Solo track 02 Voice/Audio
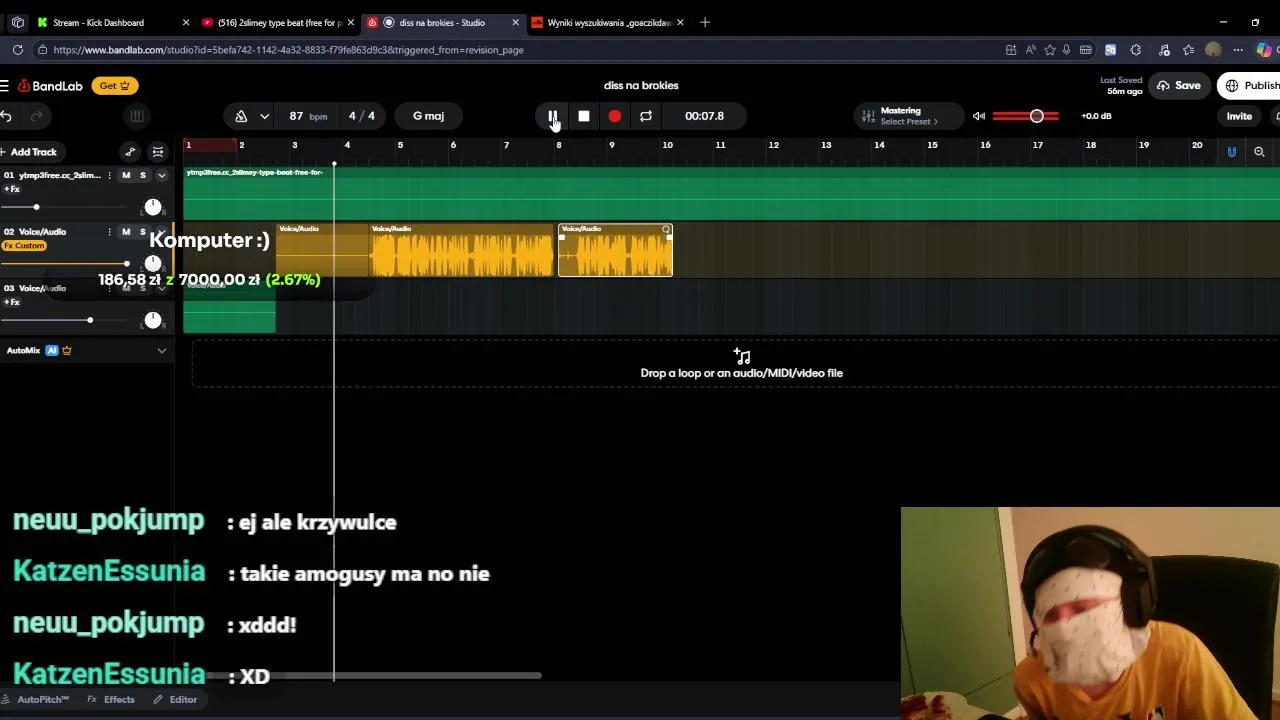 pyautogui.click(x=142, y=232)
